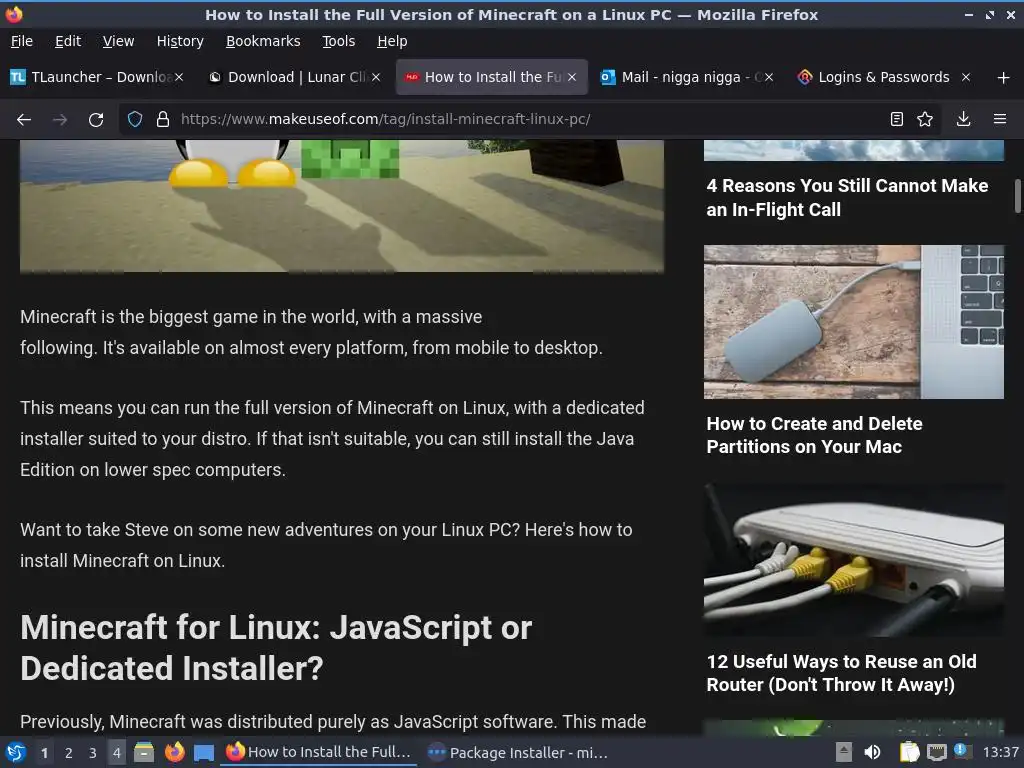Click the Mac partitions article thumbnail
Viewport: 1024px width, 768px height.
(x=854, y=322)
